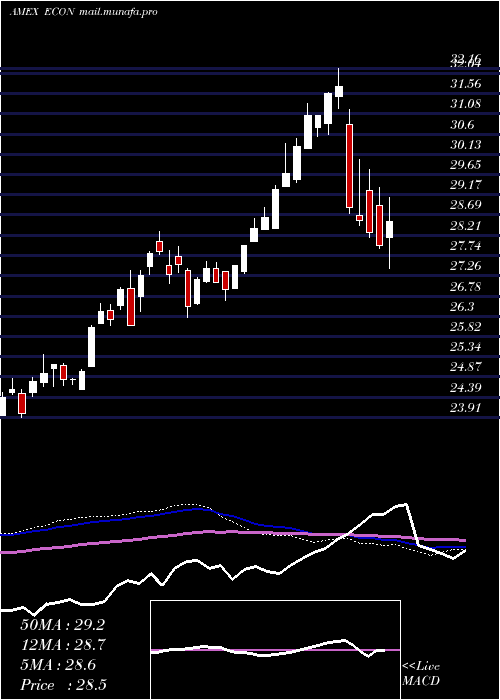Click the 31.56 price axis label
500x700 pixels.
click(x=466, y=83)
